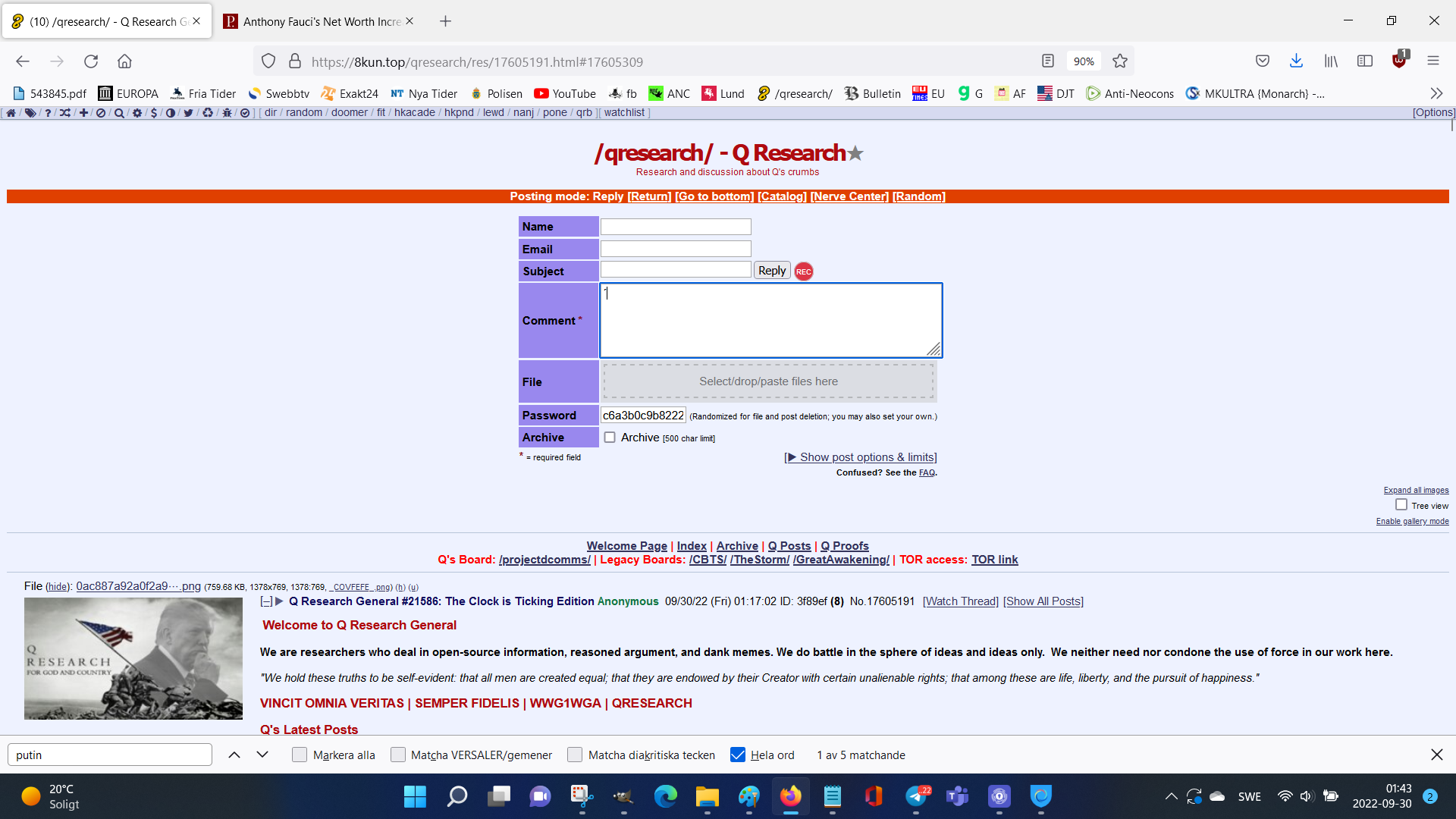Click the Name input field

(x=676, y=227)
